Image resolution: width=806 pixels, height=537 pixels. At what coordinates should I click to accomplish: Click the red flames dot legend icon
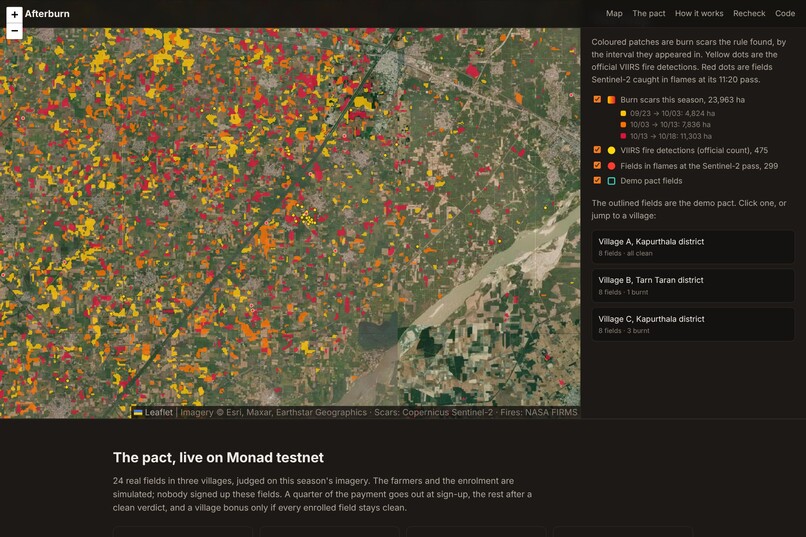pyautogui.click(x=611, y=166)
